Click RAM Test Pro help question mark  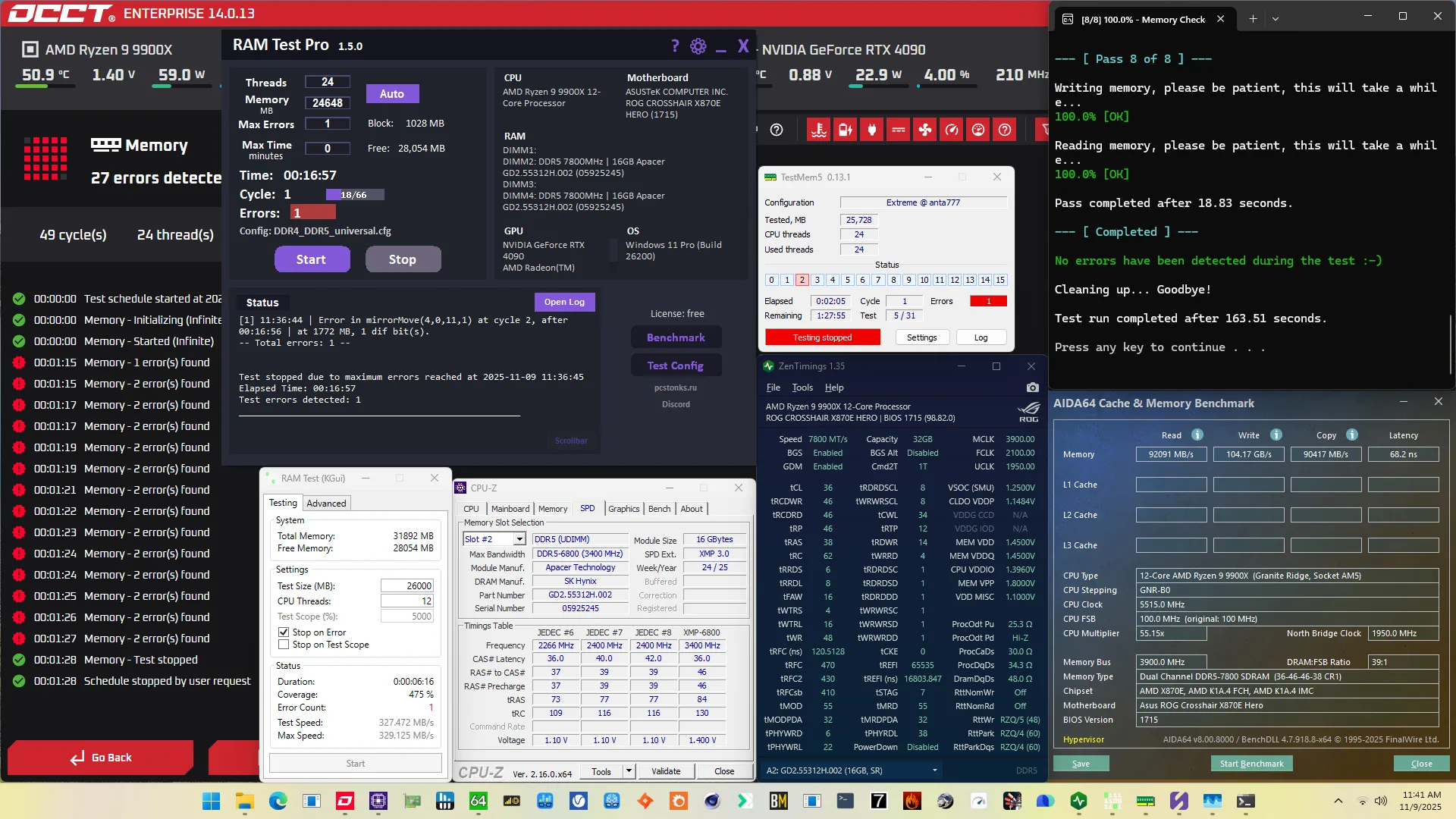pyautogui.click(x=675, y=46)
